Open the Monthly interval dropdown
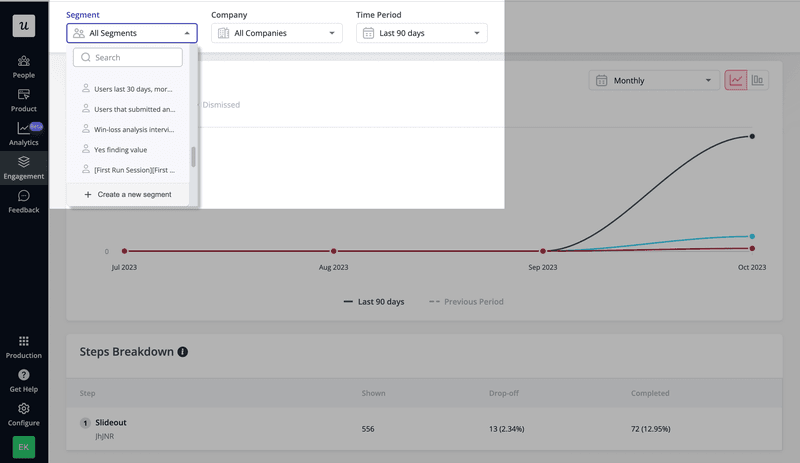800x463 pixels. click(x=654, y=81)
